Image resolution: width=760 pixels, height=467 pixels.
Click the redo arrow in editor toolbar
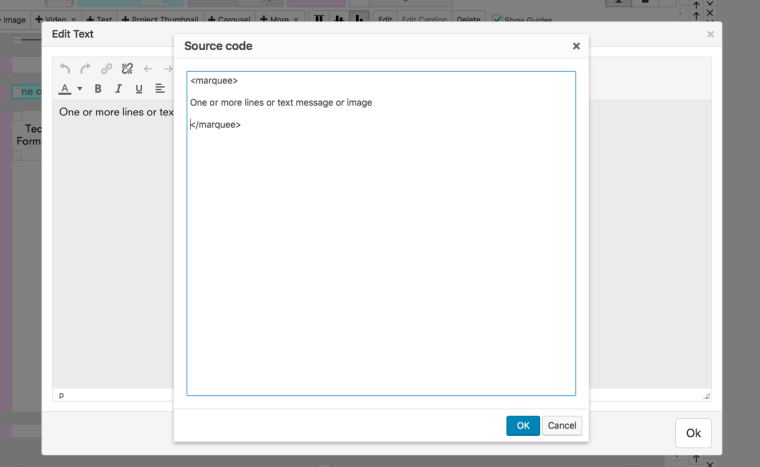(x=85, y=69)
